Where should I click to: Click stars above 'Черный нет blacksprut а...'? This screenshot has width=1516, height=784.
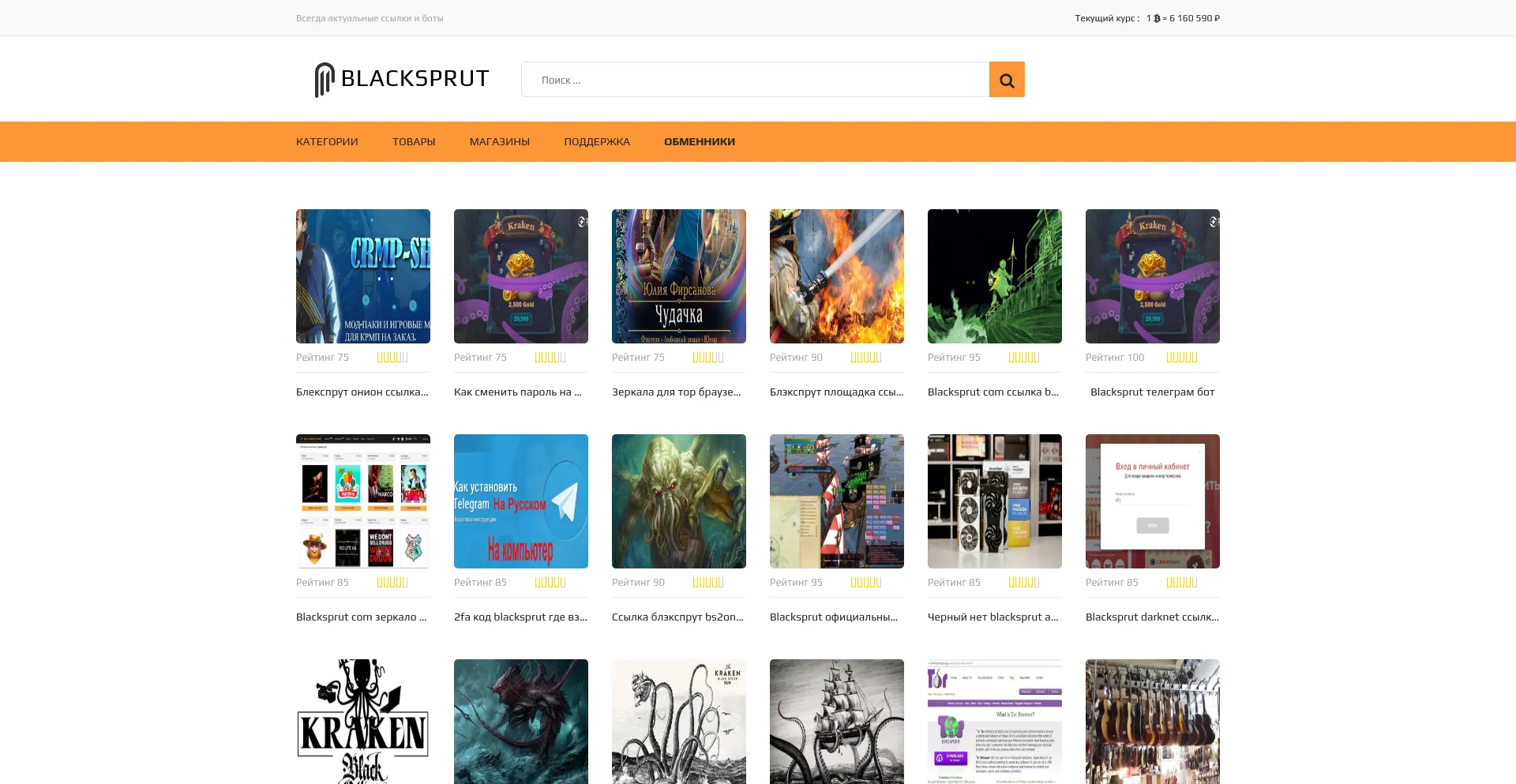coord(1024,583)
